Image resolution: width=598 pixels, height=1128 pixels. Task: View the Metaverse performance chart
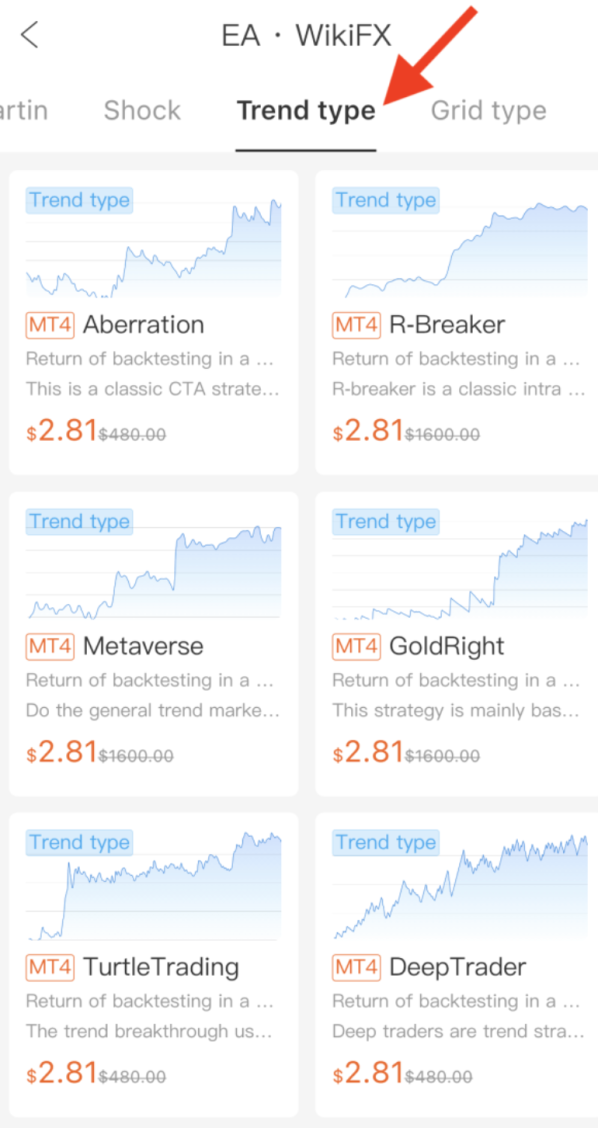[x=153, y=564]
